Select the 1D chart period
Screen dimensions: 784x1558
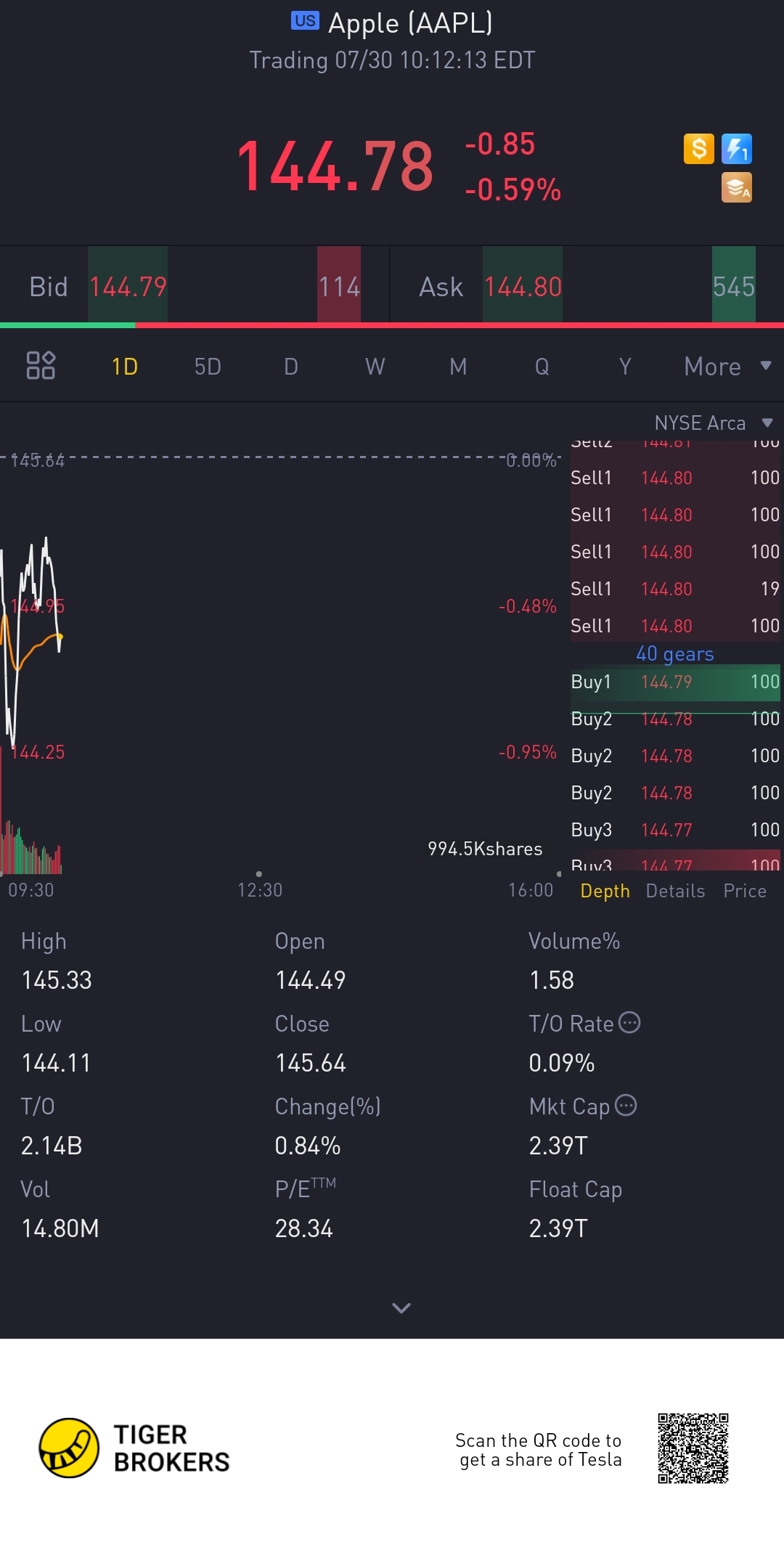tap(125, 366)
